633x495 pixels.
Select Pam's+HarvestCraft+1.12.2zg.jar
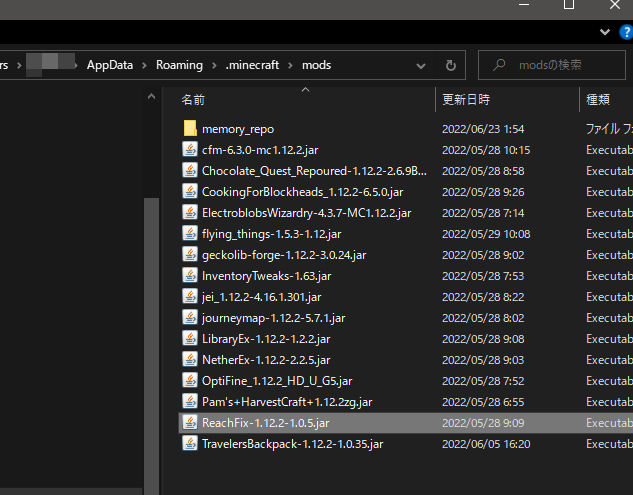click(287, 402)
